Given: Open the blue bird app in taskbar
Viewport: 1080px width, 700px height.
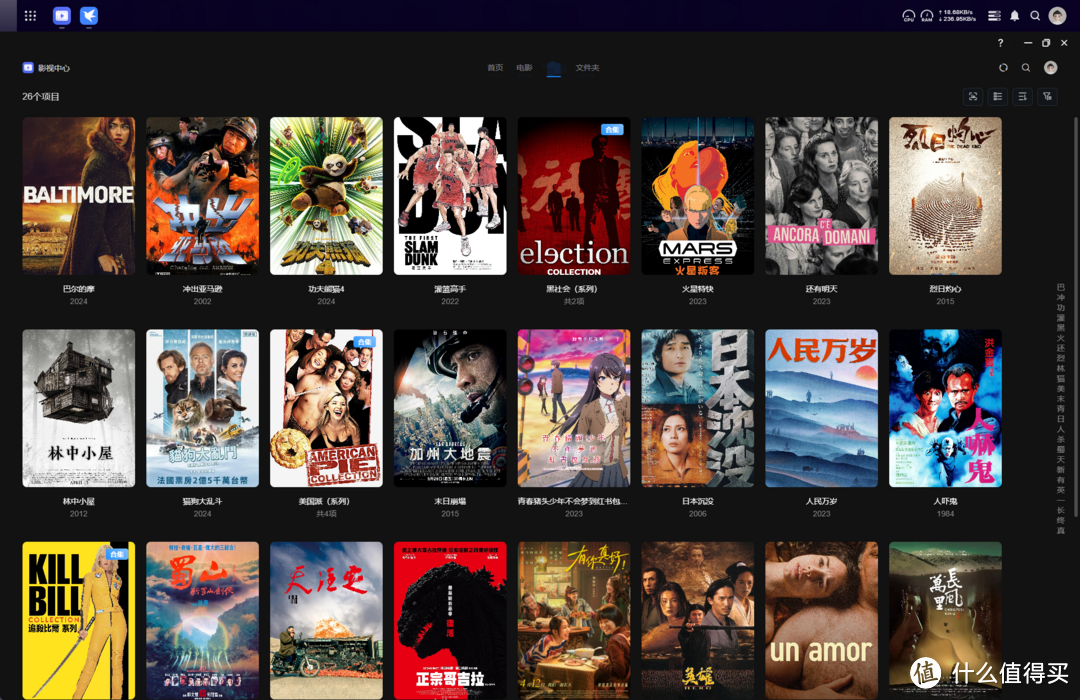Looking at the screenshot, I should pos(89,16).
